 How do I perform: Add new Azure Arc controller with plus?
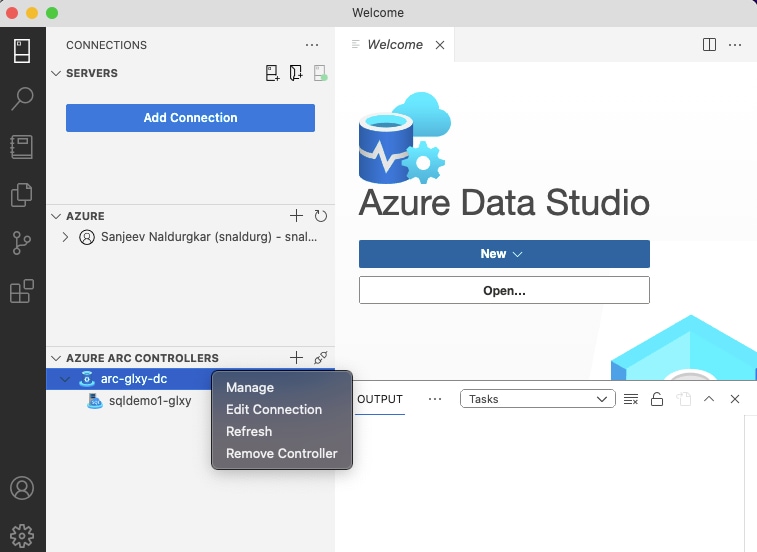click(x=296, y=358)
